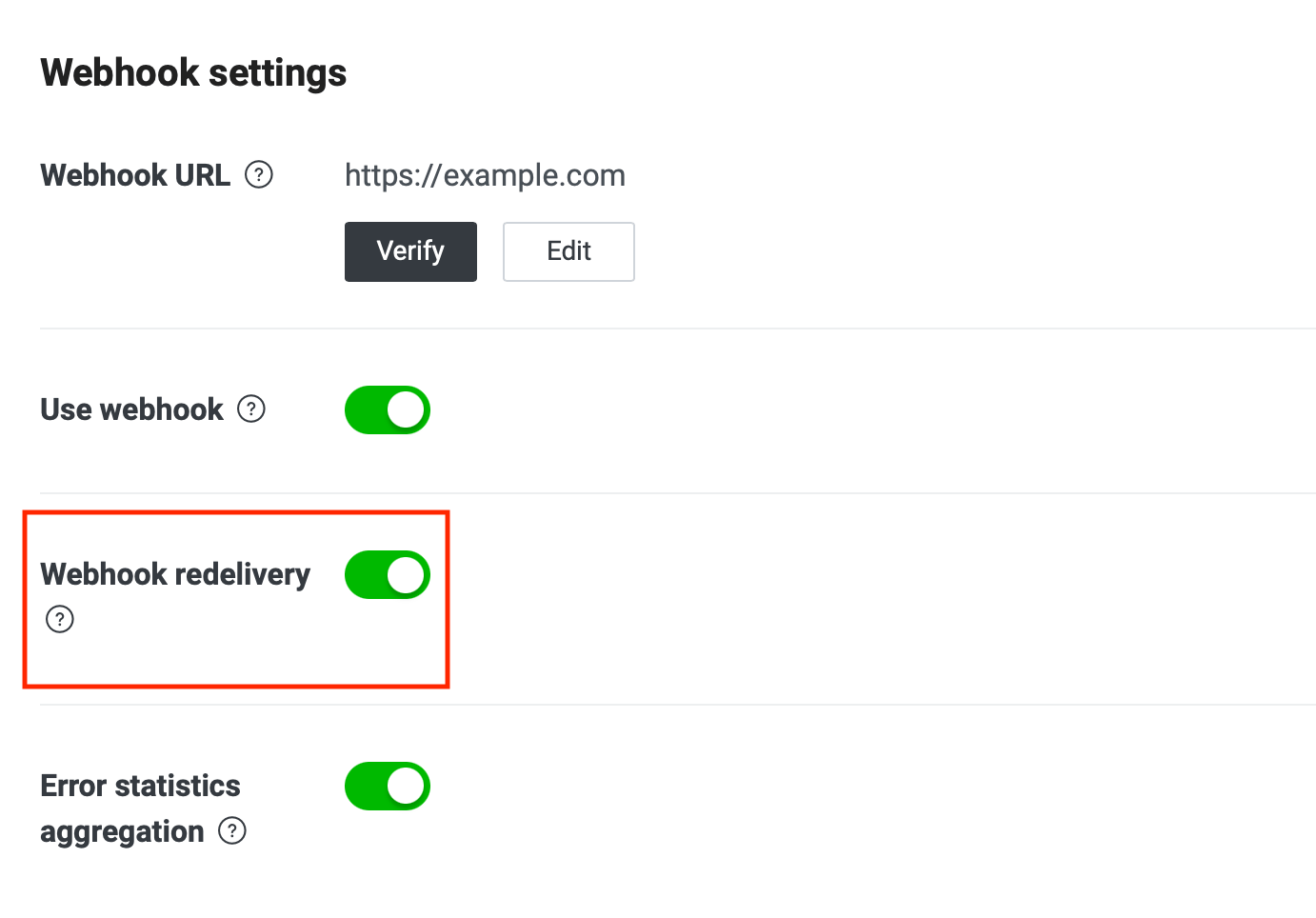
Task: Disable the Use webhook toggle
Action: 388,410
